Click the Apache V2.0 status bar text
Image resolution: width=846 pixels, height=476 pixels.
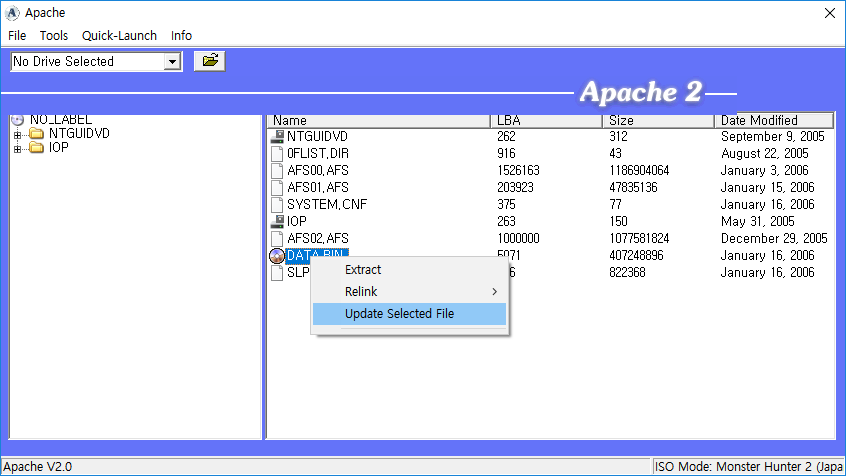pos(38,467)
